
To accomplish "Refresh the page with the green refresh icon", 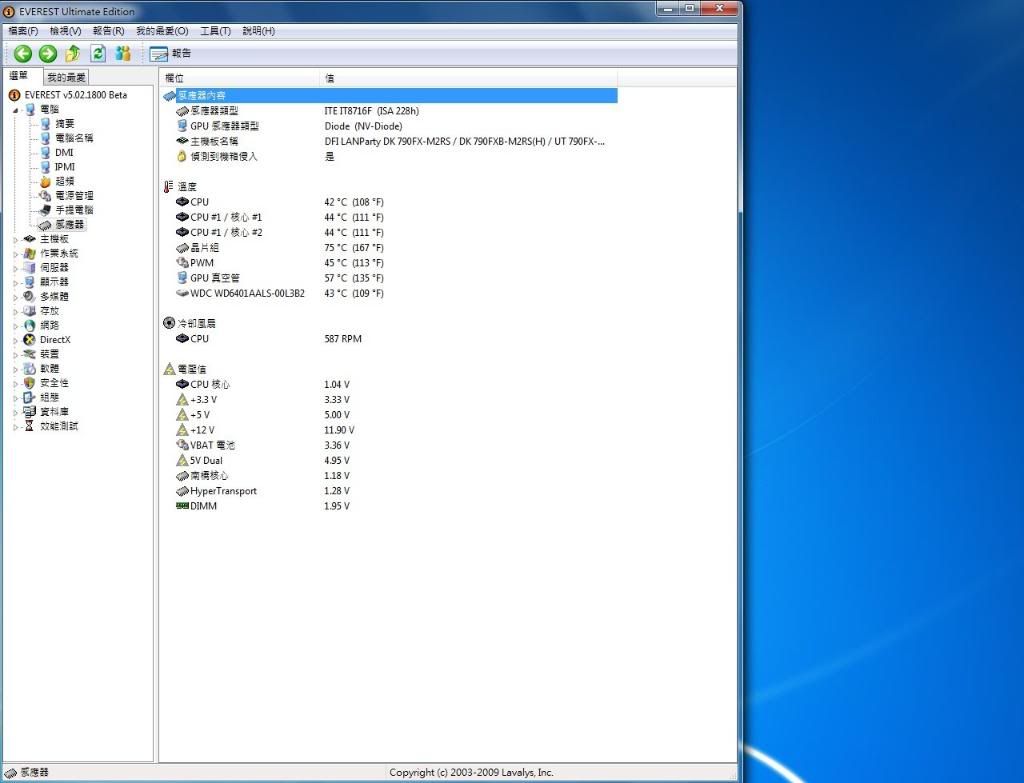I will [98, 54].
